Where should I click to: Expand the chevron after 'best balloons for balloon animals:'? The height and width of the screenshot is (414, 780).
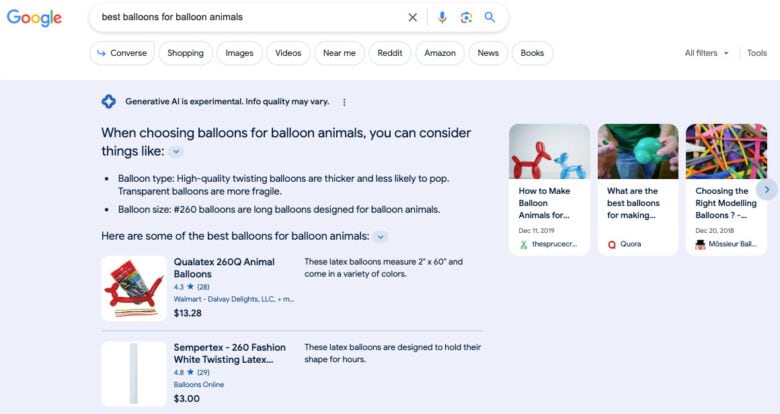[381, 237]
